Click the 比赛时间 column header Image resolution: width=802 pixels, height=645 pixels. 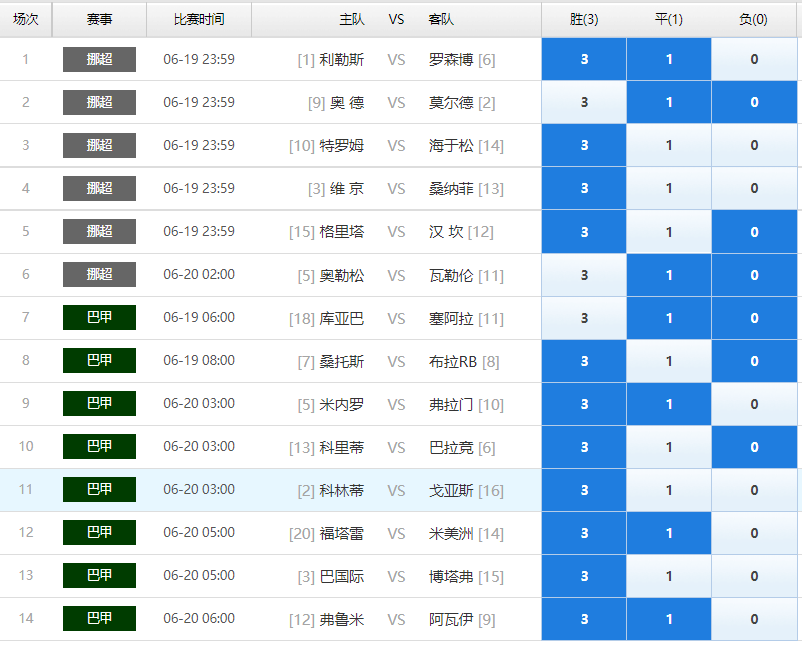[199, 19]
